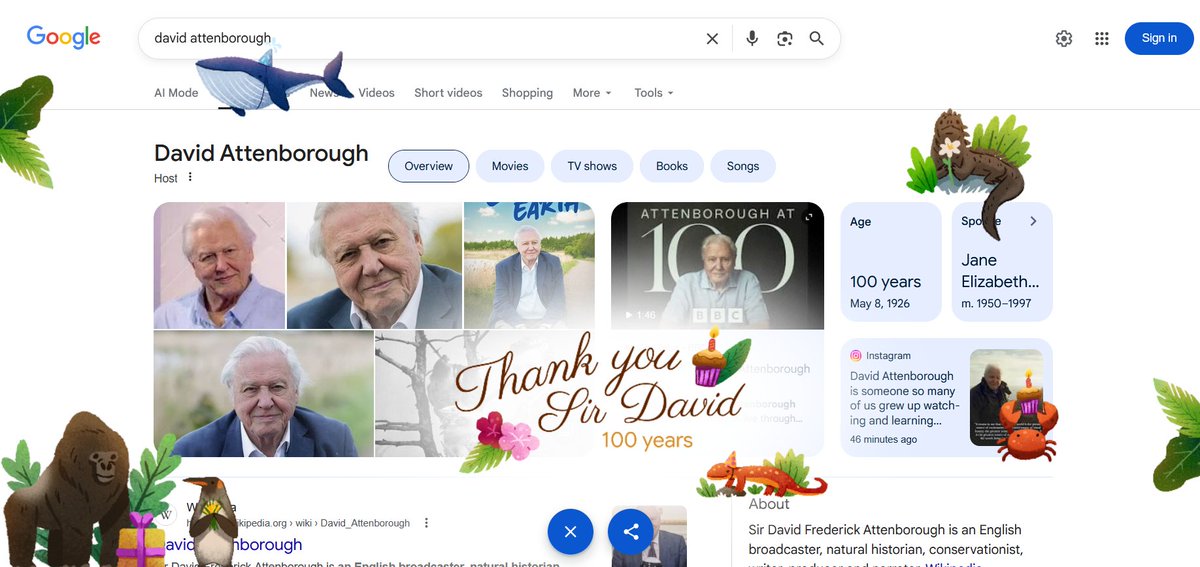
Task: Share the celebration with blue share button
Action: coord(631,531)
